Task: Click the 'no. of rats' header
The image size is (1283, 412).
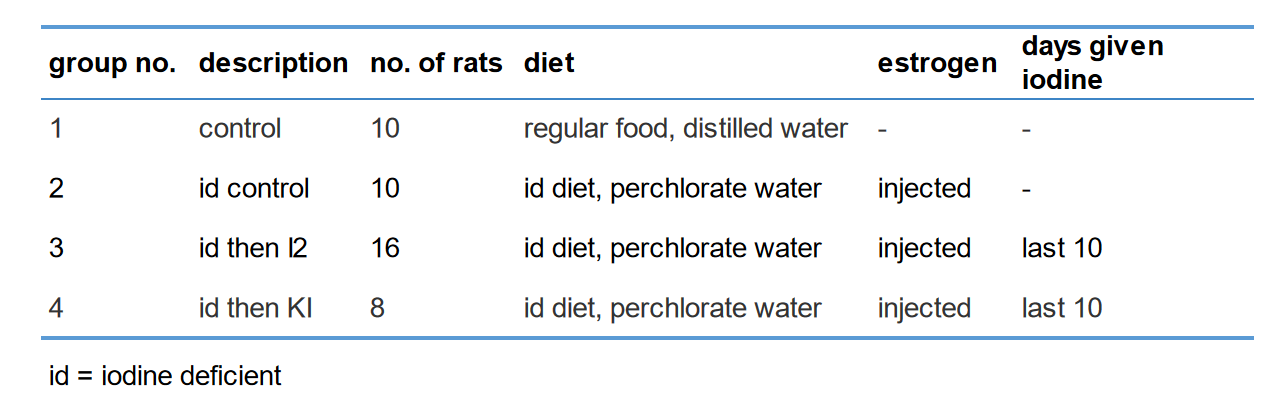Action: [436, 63]
